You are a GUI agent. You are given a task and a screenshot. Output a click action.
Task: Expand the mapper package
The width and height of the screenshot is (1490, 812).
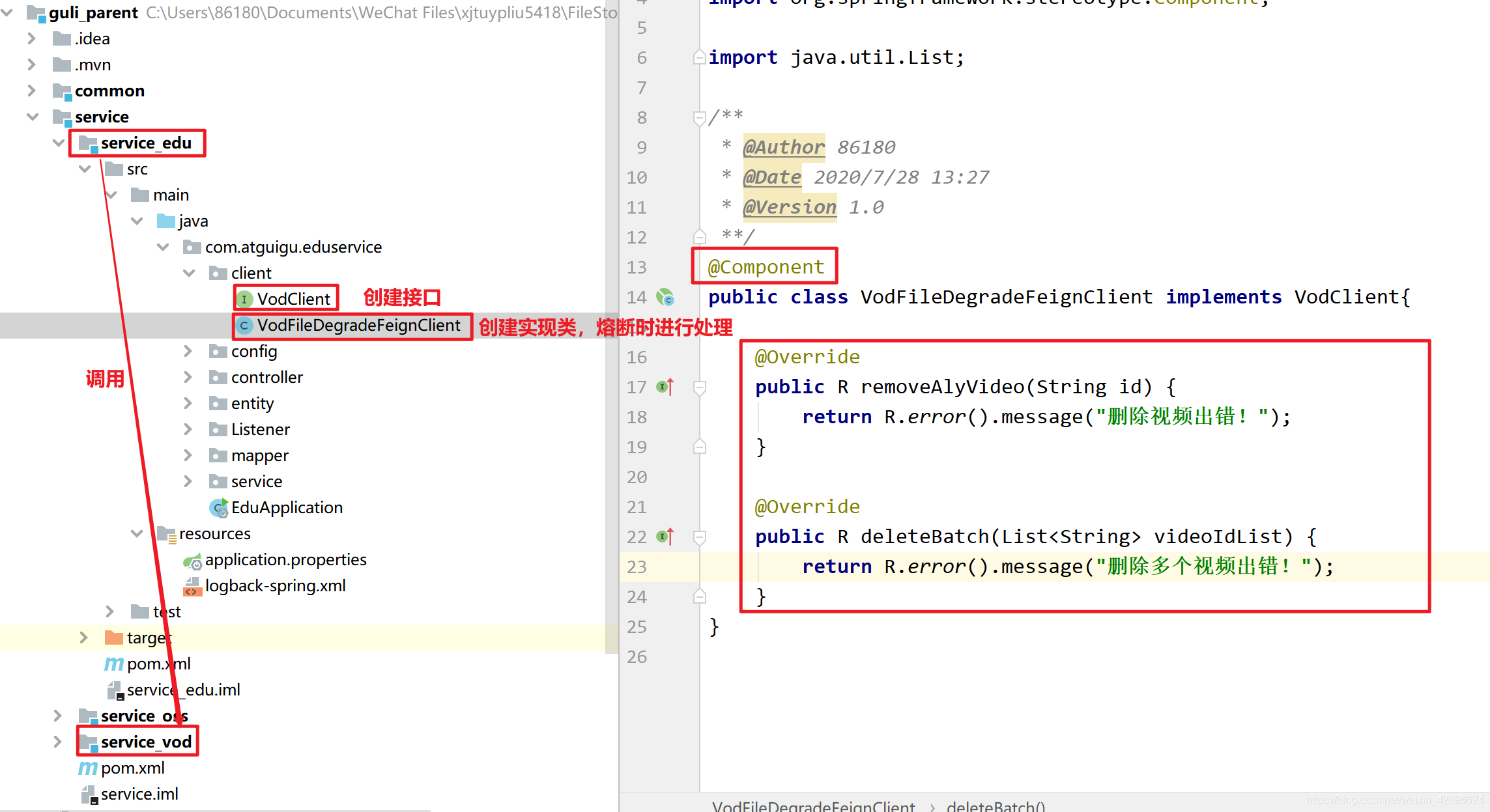pos(188,455)
